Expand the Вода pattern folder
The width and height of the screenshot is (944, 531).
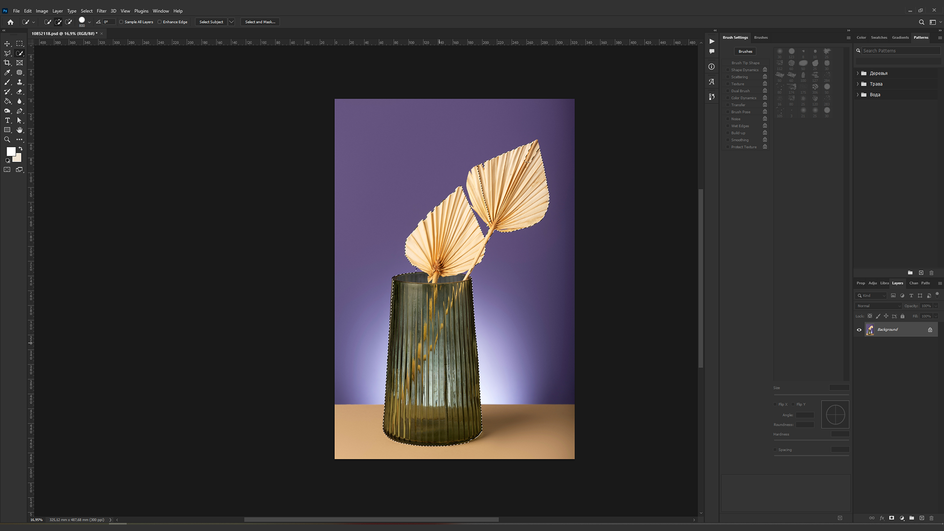[858, 95]
